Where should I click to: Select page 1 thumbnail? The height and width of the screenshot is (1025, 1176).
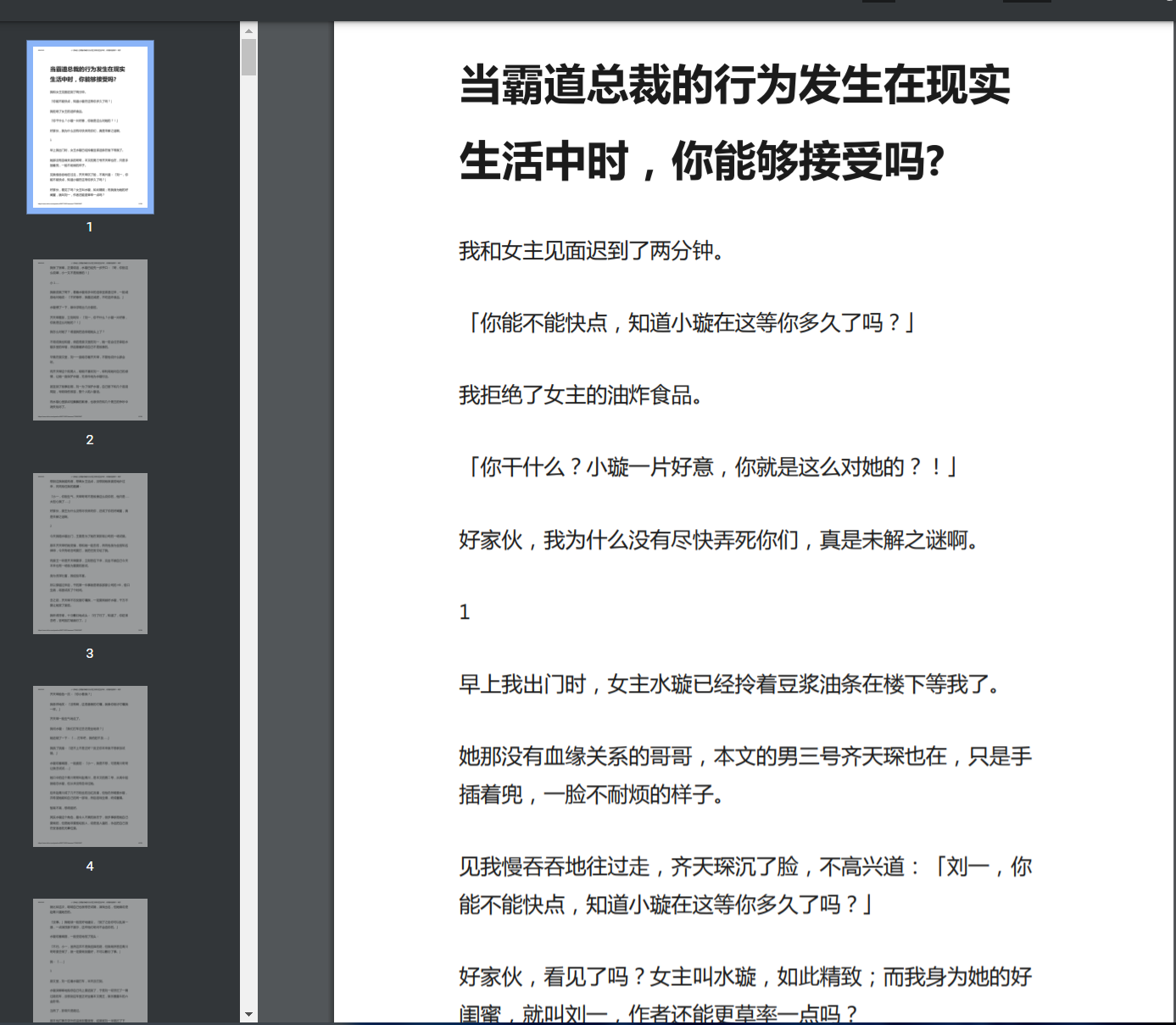tap(90, 127)
